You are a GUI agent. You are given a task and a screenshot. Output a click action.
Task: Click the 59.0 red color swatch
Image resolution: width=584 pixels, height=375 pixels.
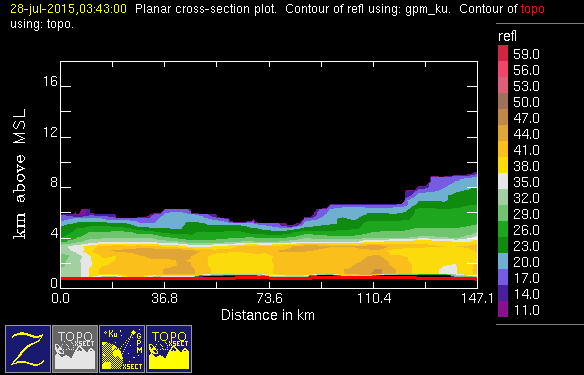tap(503, 53)
